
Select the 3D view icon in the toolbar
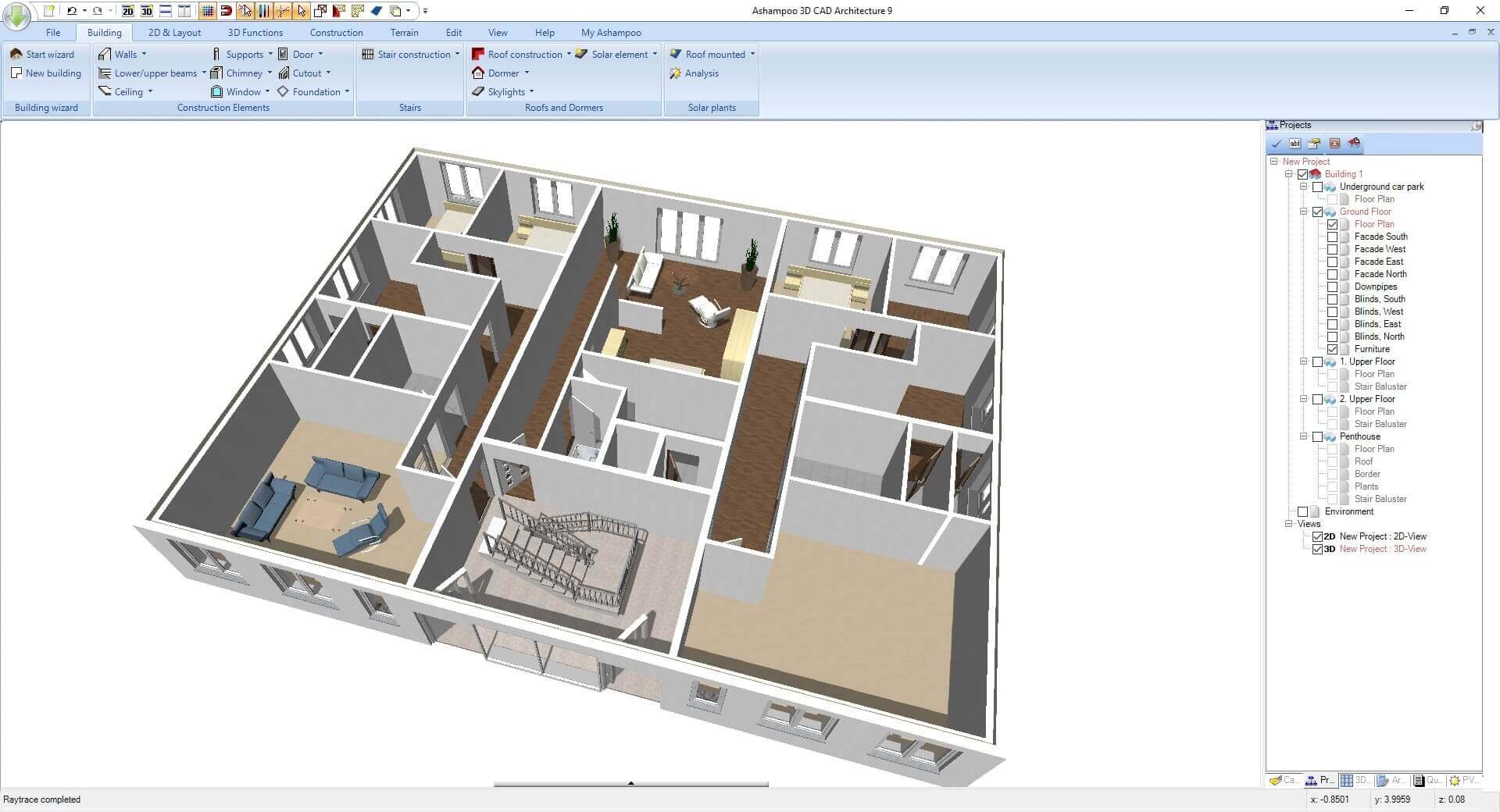tap(147, 11)
